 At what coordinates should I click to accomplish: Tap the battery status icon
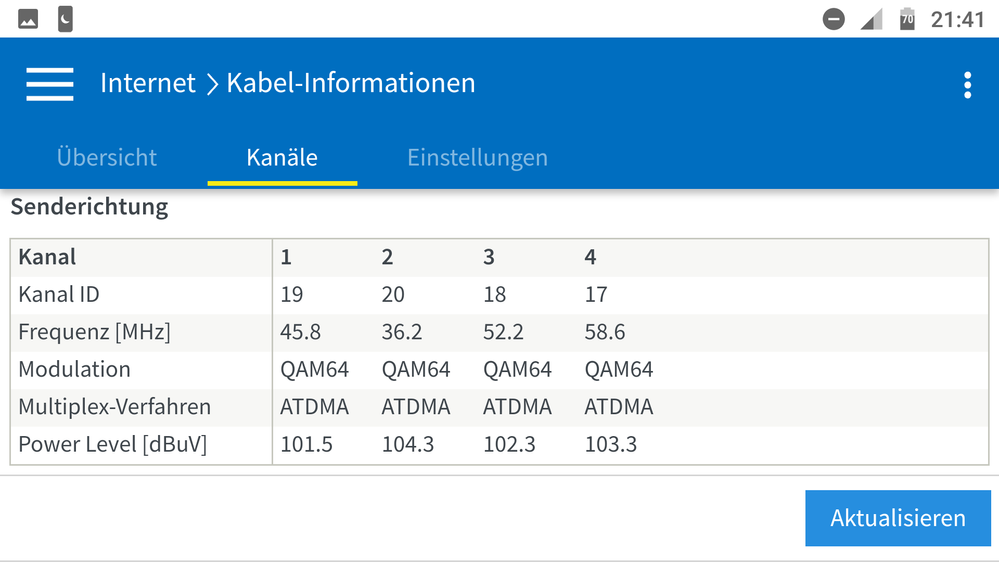pyautogui.click(x=907, y=19)
